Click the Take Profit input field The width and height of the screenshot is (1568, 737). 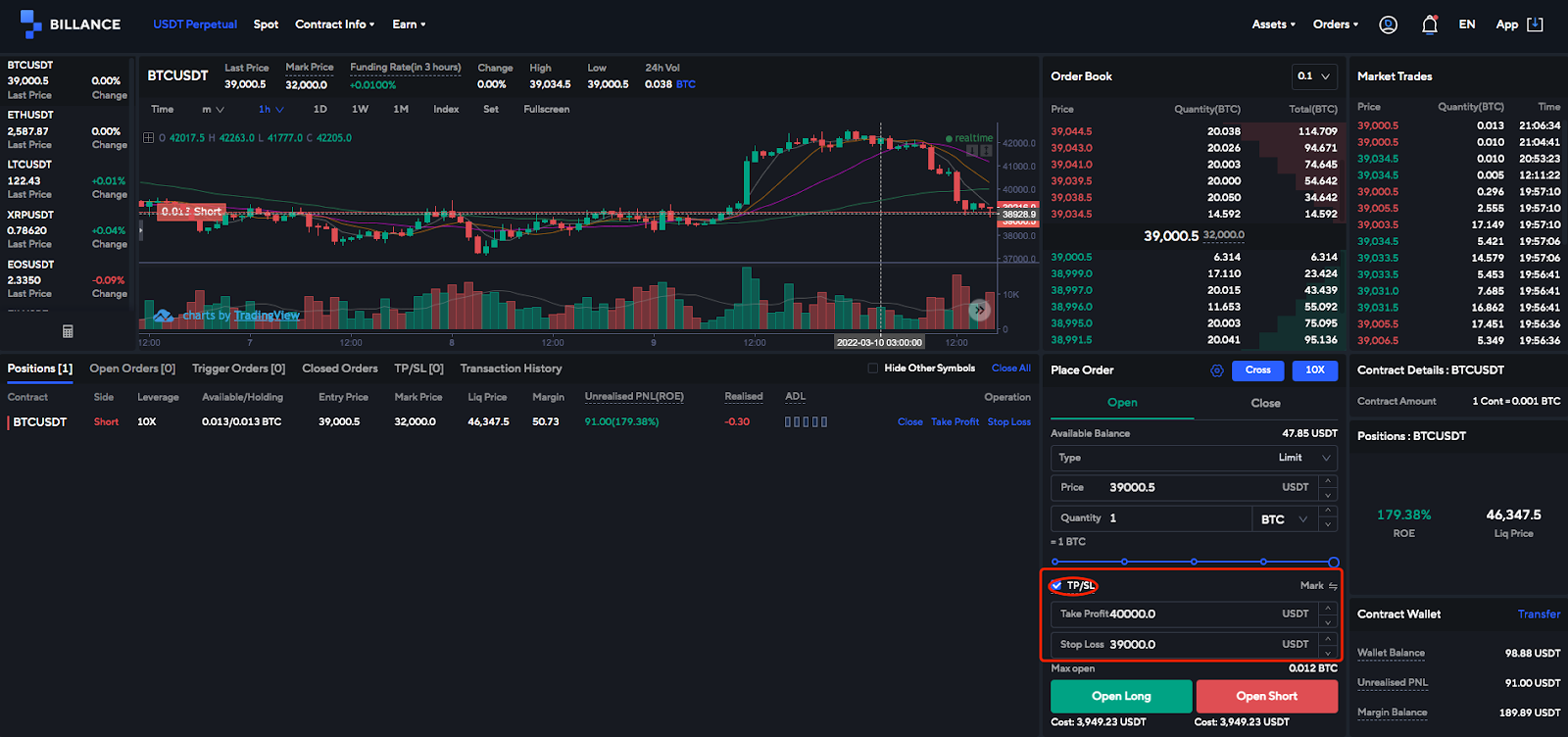(x=1186, y=614)
